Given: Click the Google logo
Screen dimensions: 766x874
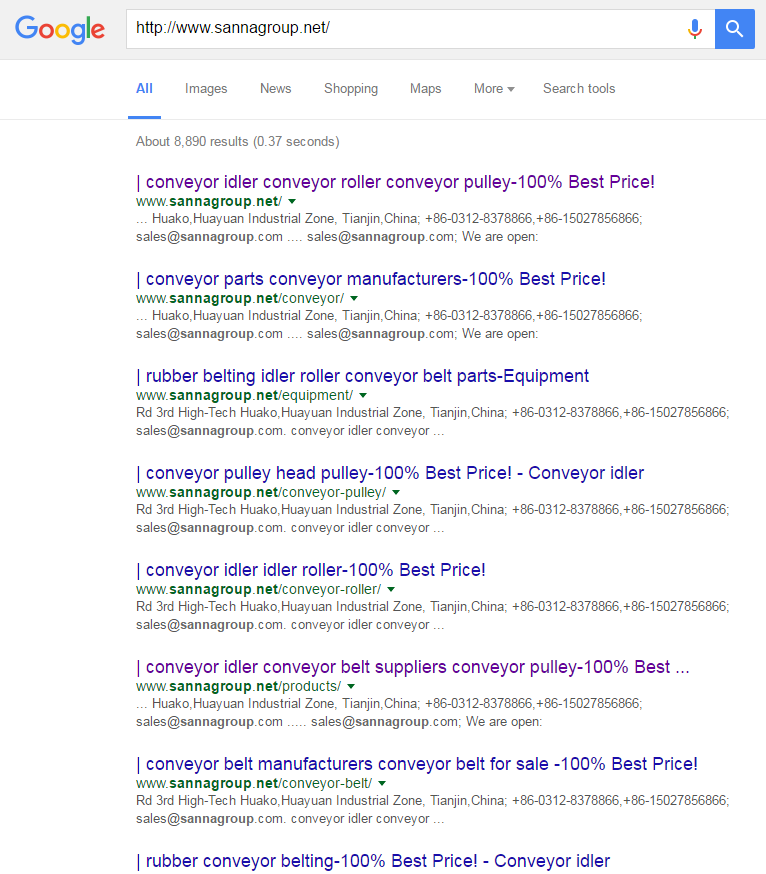Looking at the screenshot, I should click(60, 29).
